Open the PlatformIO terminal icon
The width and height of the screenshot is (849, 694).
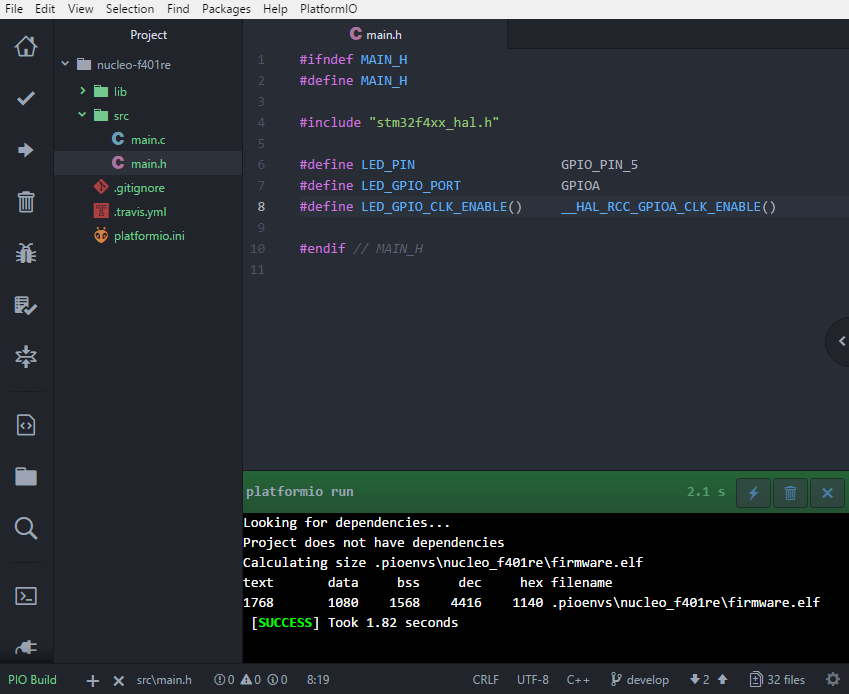[x=25, y=596]
